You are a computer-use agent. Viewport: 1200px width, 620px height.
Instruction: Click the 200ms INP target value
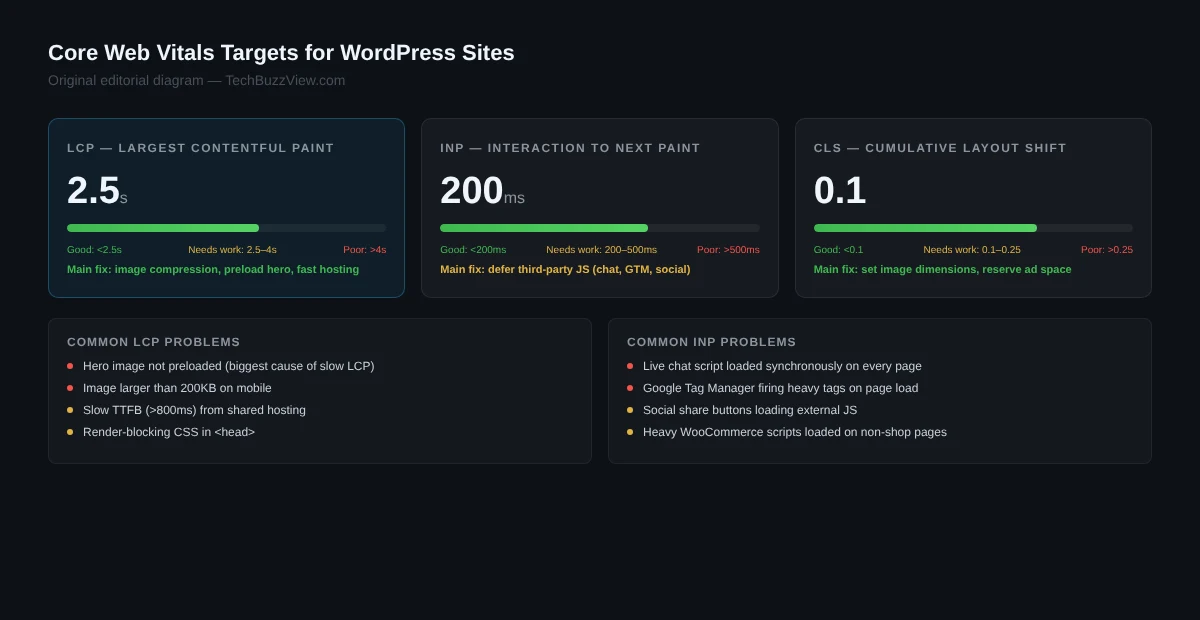482,190
